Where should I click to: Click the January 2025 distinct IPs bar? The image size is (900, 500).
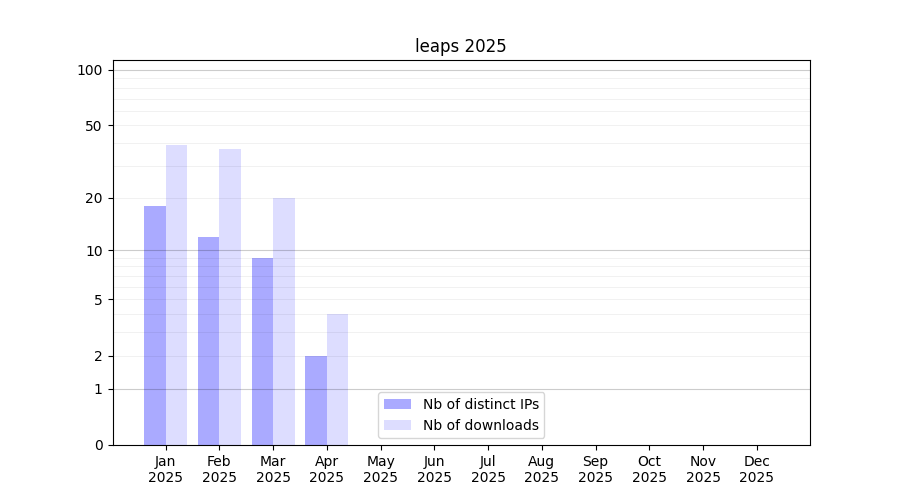(x=155, y=325)
